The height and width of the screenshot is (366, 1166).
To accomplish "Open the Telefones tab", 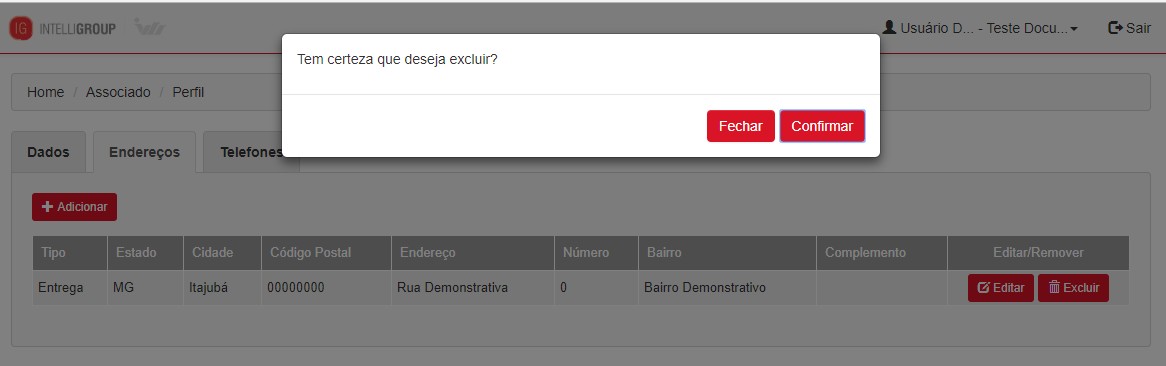I will 251,152.
